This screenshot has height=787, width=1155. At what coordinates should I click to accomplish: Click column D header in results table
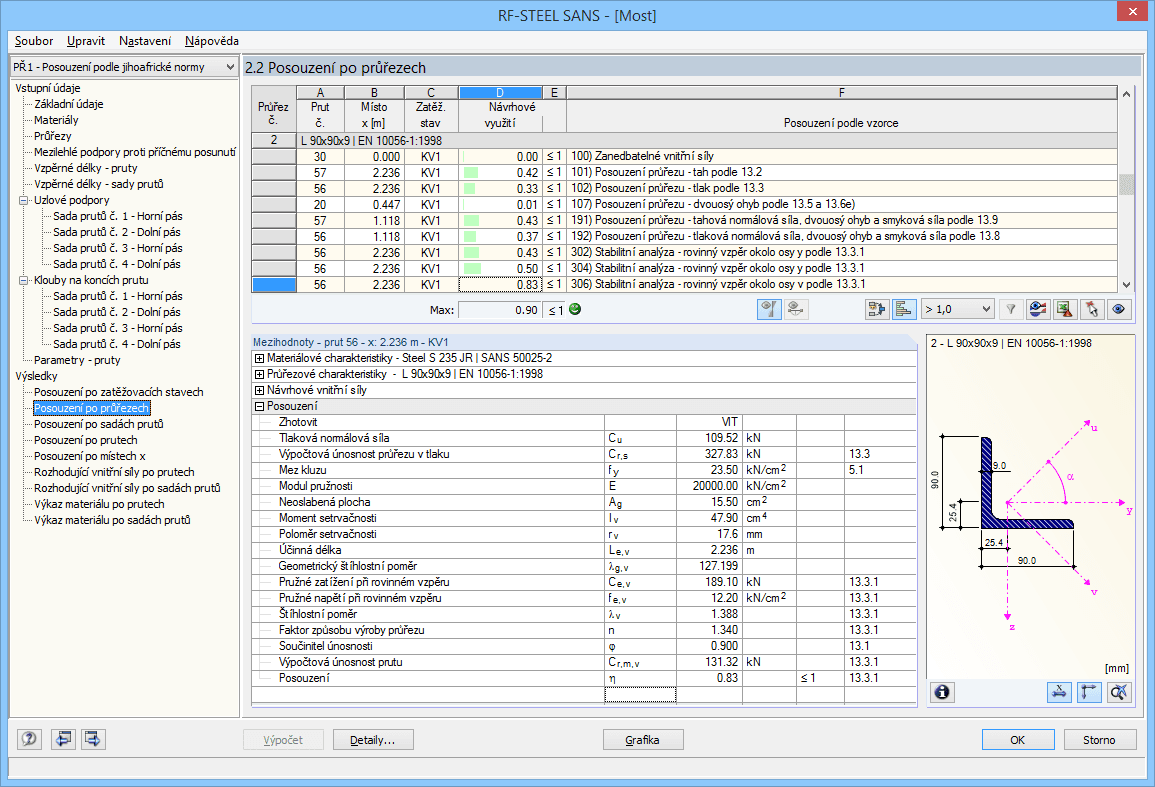click(x=500, y=93)
